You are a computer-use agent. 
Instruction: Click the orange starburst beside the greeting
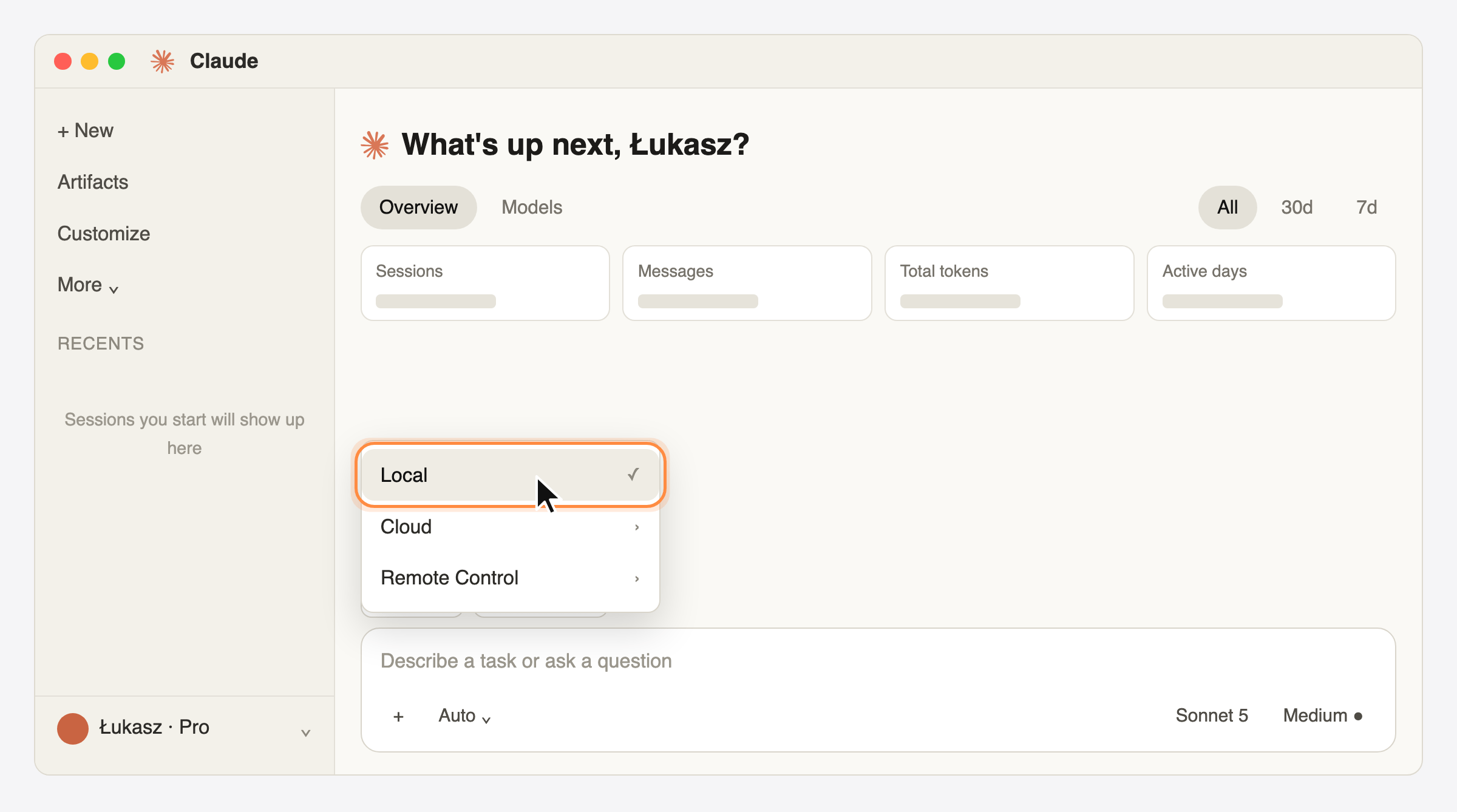(x=375, y=145)
